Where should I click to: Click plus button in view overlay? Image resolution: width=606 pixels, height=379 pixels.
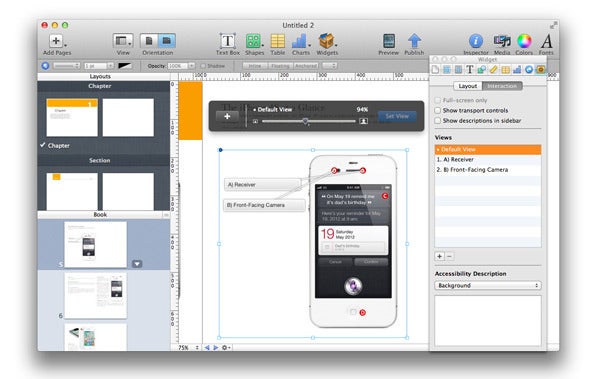coord(227,116)
